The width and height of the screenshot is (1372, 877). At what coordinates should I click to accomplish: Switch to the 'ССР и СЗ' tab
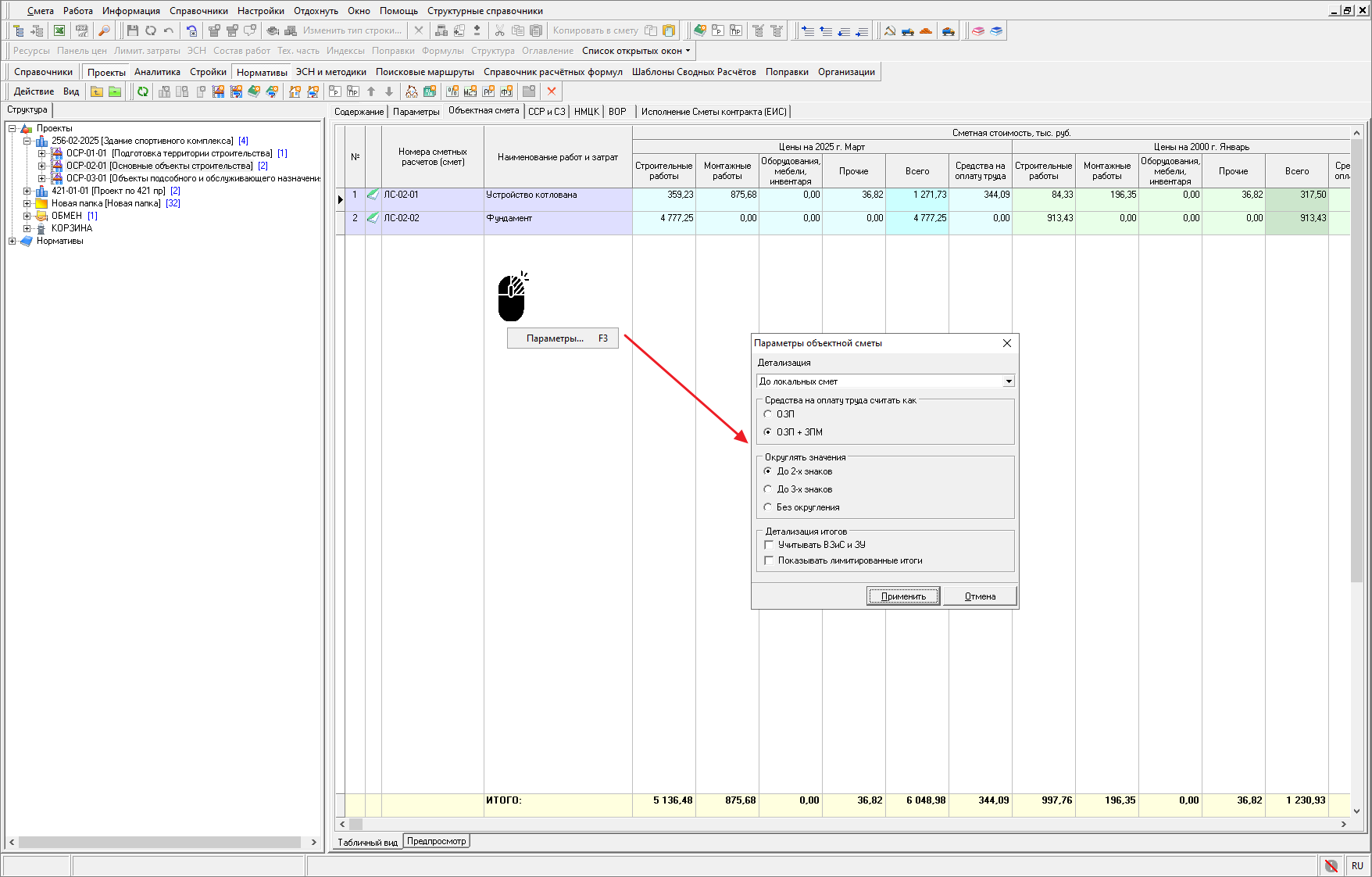[x=546, y=112]
